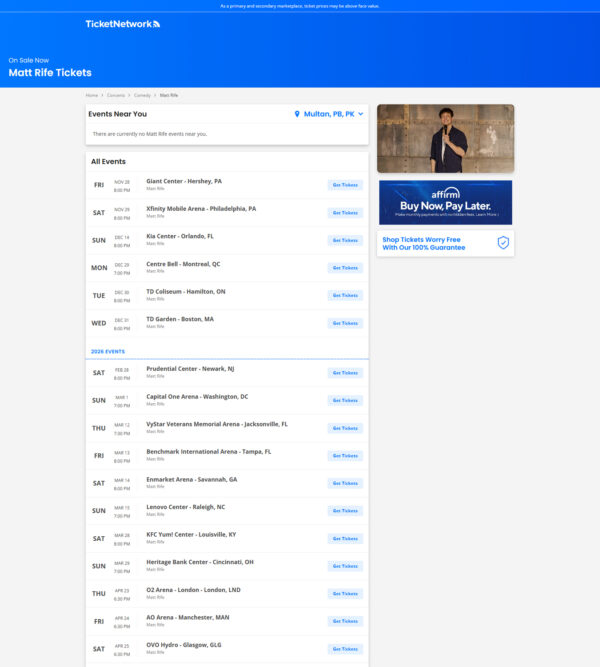Screen dimensions: 600x667
Task: Open KFC Yum! Center - Louisville event
Action: click(x=191, y=534)
